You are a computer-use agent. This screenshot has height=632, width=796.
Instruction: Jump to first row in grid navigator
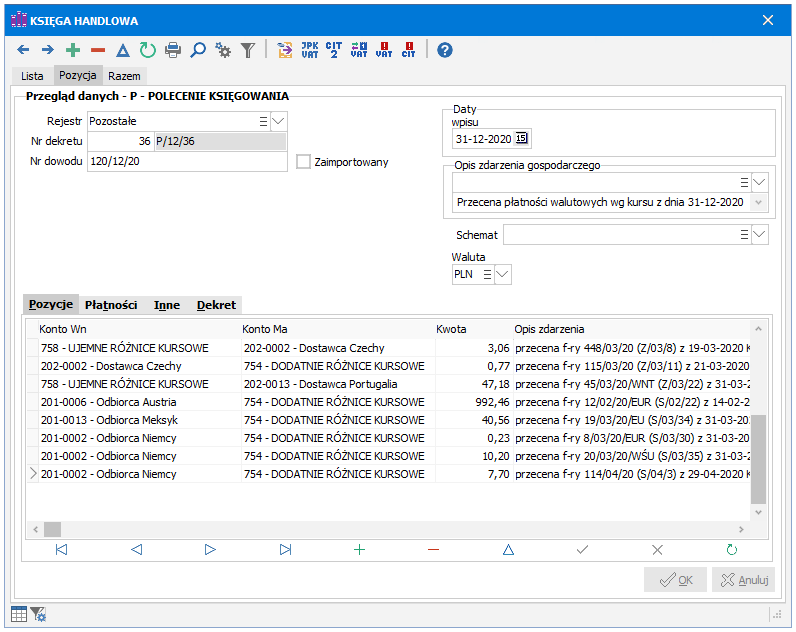(x=62, y=549)
